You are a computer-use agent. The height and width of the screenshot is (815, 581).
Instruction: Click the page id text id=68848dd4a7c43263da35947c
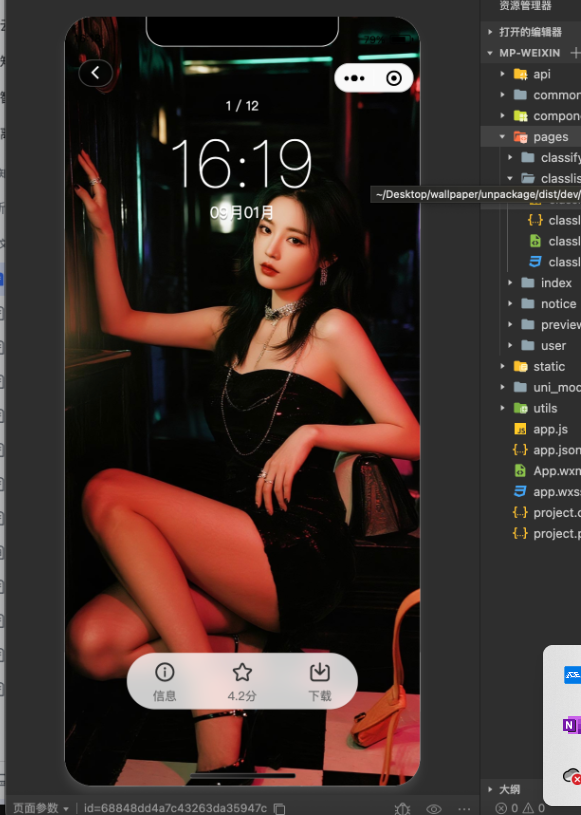click(x=175, y=808)
